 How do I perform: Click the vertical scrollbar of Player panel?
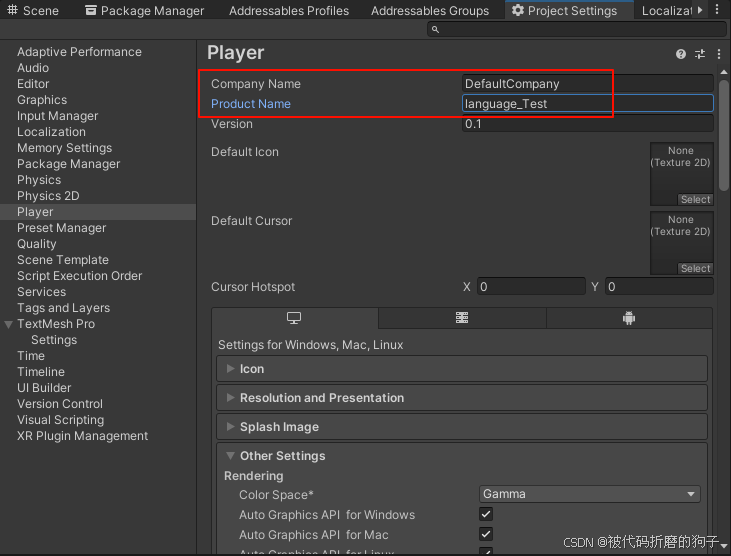click(724, 135)
